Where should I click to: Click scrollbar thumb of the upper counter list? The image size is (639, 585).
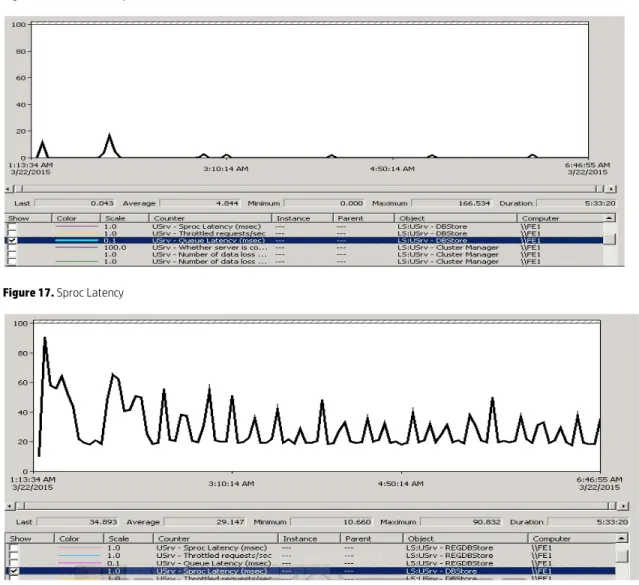pyautogui.click(x=609, y=239)
